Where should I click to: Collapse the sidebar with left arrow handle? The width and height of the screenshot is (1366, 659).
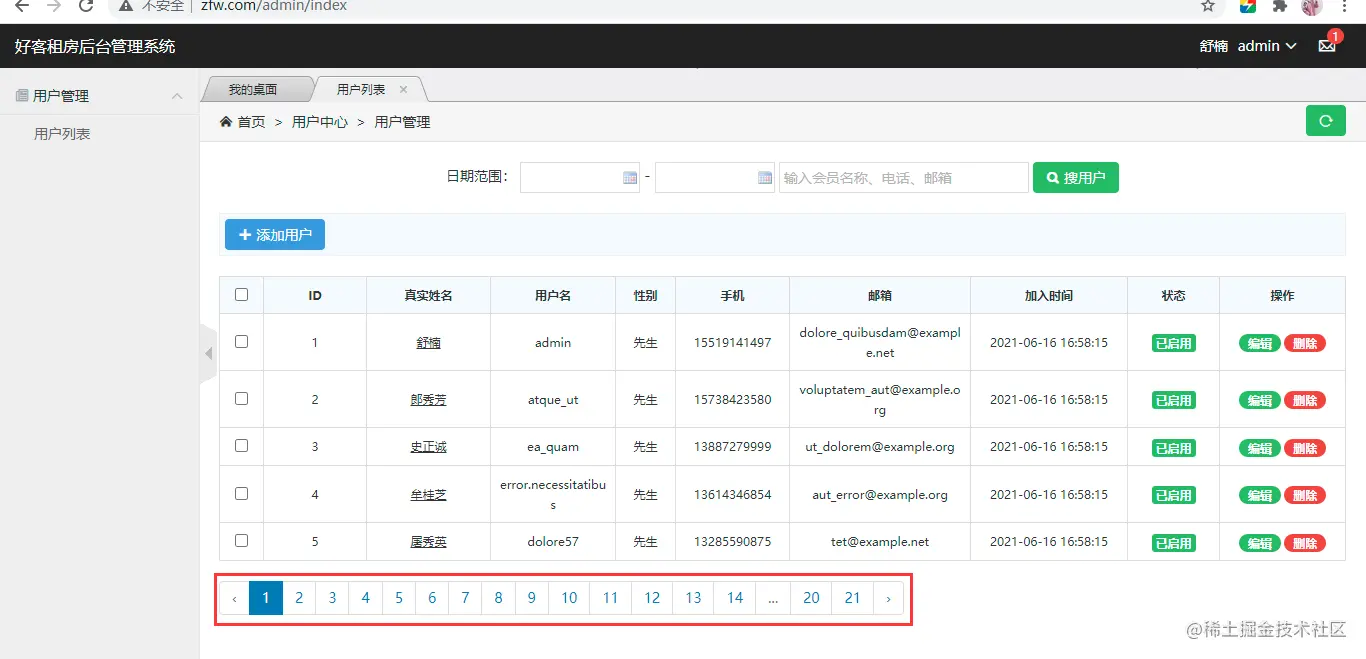coord(208,353)
